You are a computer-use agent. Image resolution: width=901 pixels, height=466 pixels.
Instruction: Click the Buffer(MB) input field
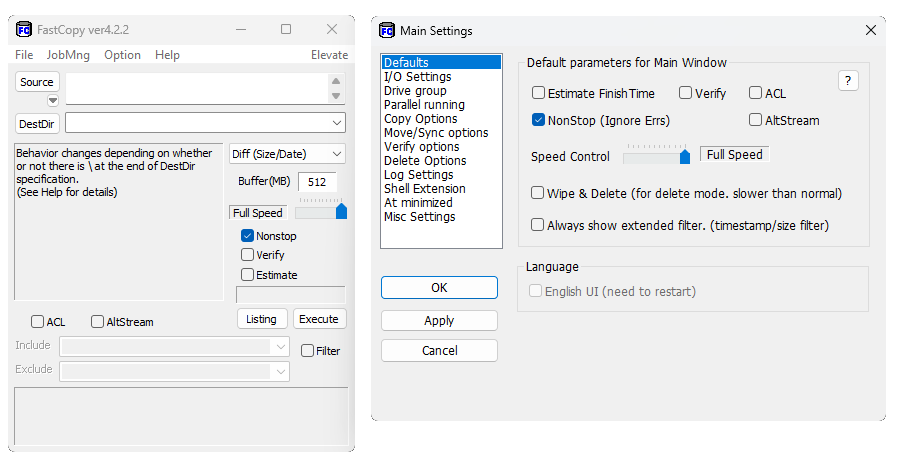(318, 182)
